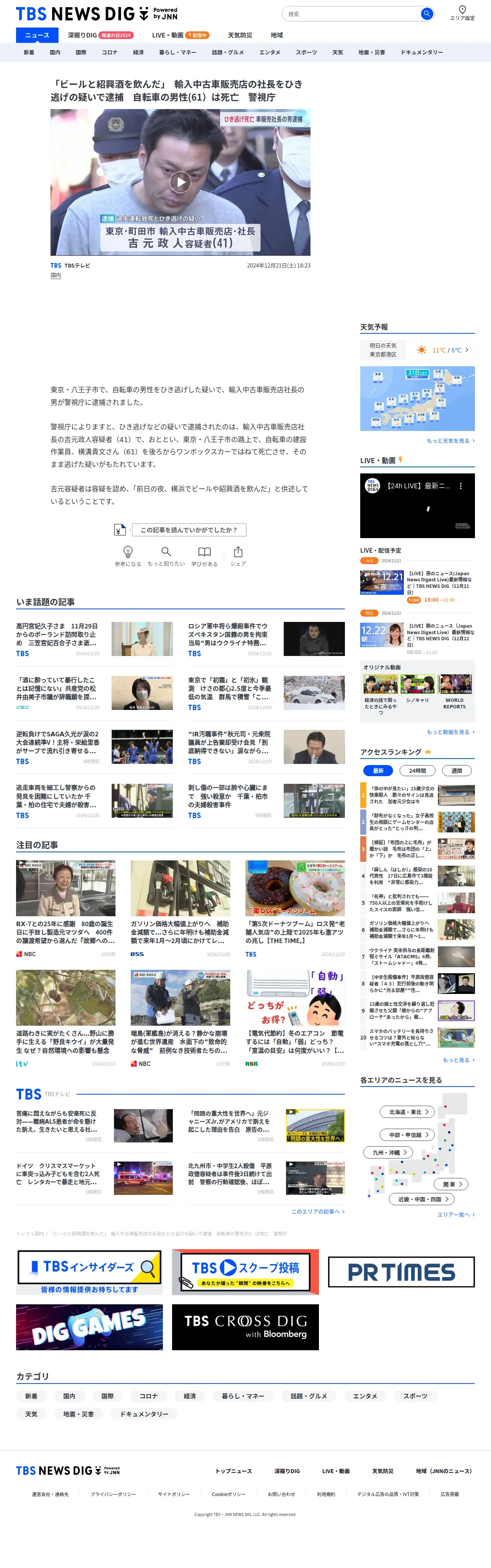Click もっと天気を見る link
The height and width of the screenshot is (1568, 491).
450,441
